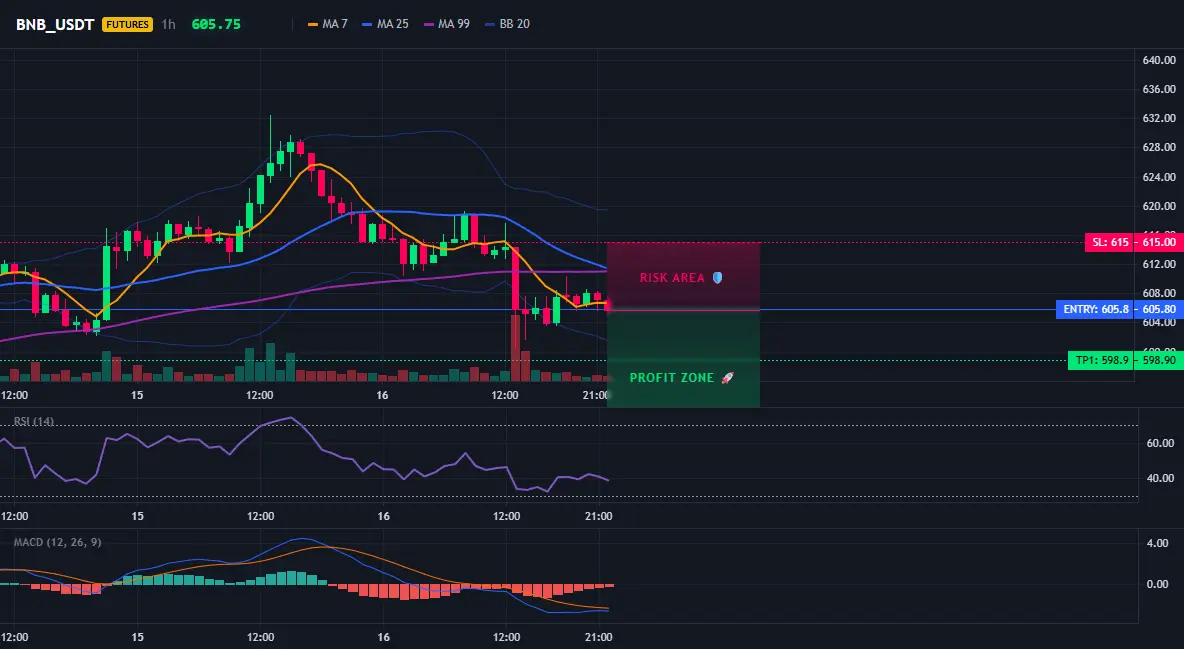This screenshot has width=1184, height=649.
Task: Click the 40.00 RSI scale value
Action: coord(1160,477)
